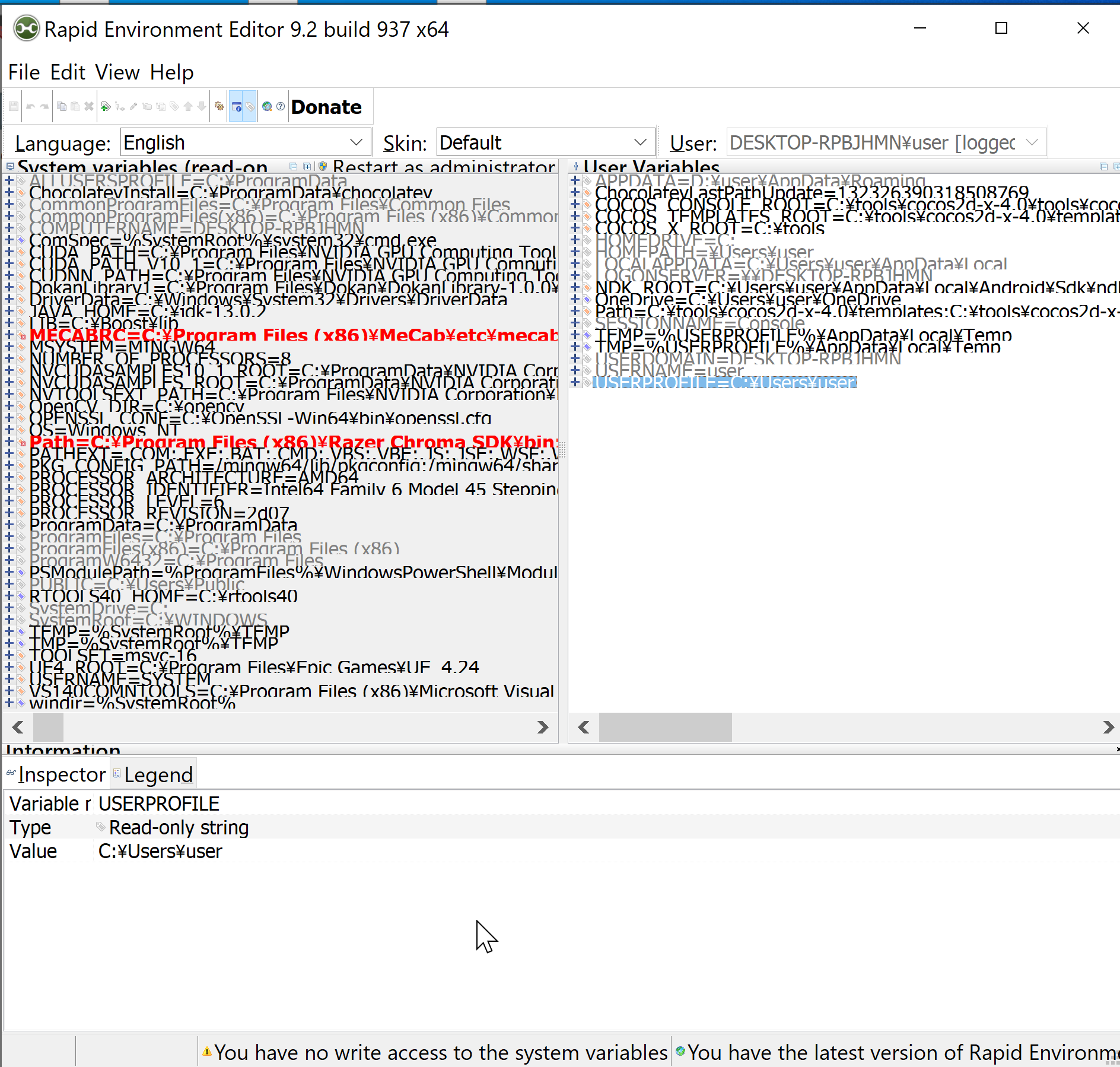Expand the PATHEXT variable node

point(9,453)
